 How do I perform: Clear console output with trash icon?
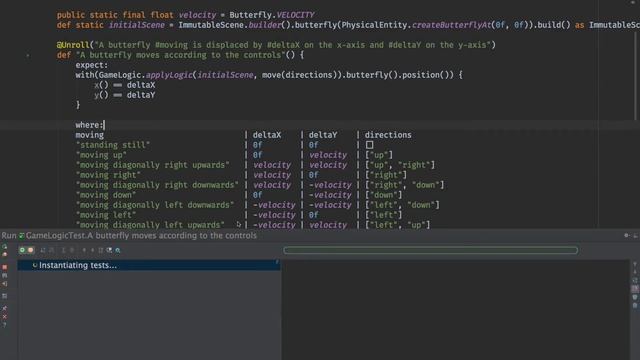[x=635, y=306]
